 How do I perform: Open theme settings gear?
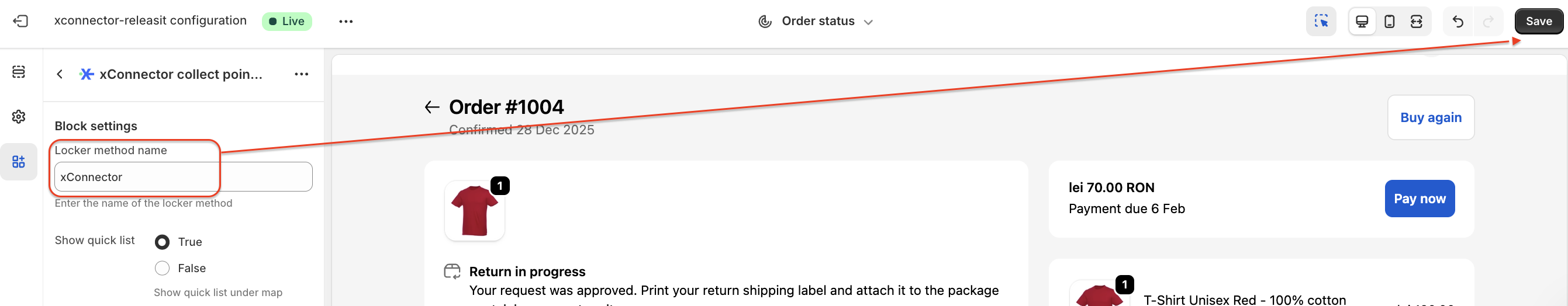19,116
